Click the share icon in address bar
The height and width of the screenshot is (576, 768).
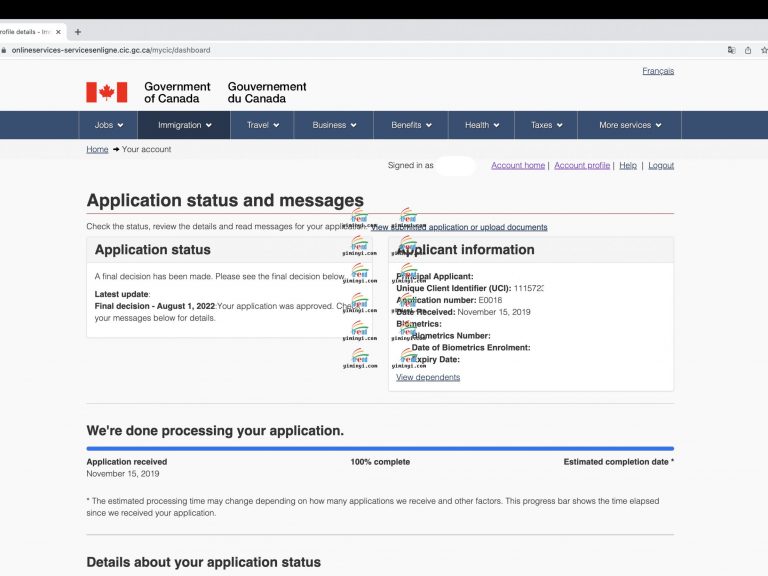point(747,50)
